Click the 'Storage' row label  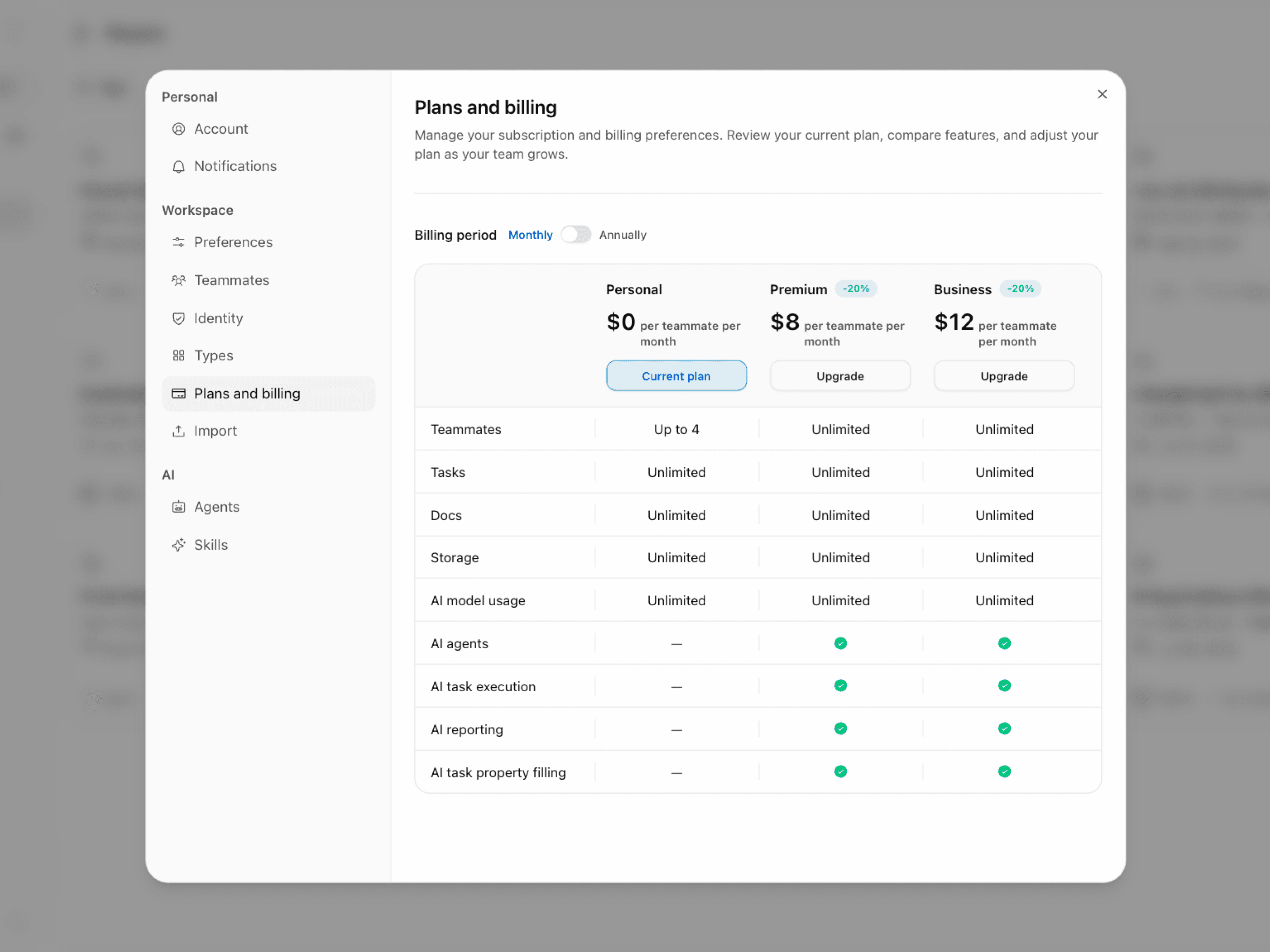454,558
